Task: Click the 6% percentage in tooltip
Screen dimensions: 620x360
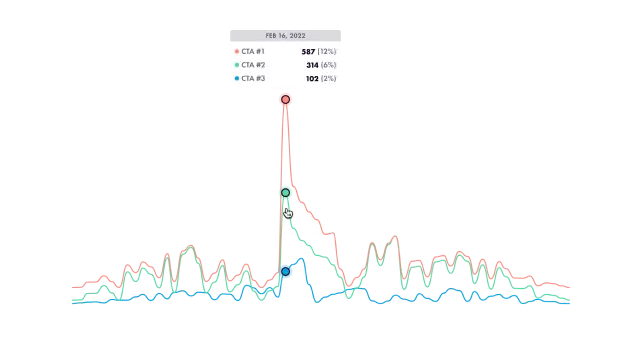Action: click(329, 65)
